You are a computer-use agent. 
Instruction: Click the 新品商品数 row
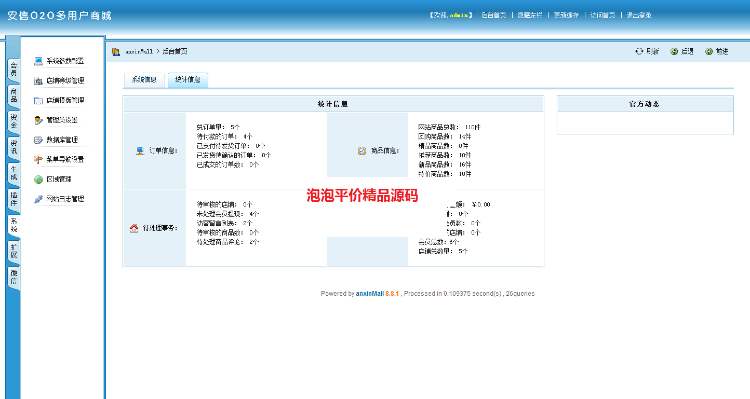click(445, 165)
